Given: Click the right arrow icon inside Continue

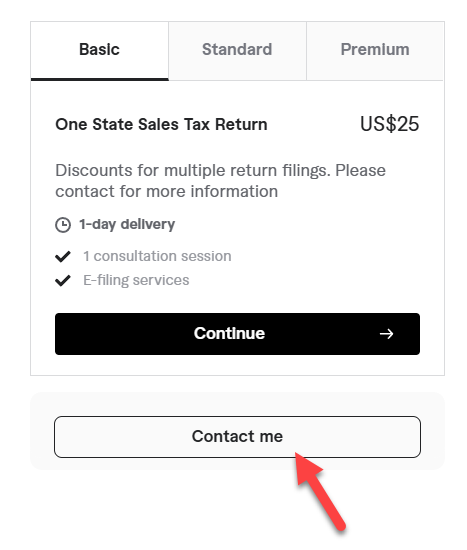Looking at the screenshot, I should pyautogui.click(x=386, y=334).
